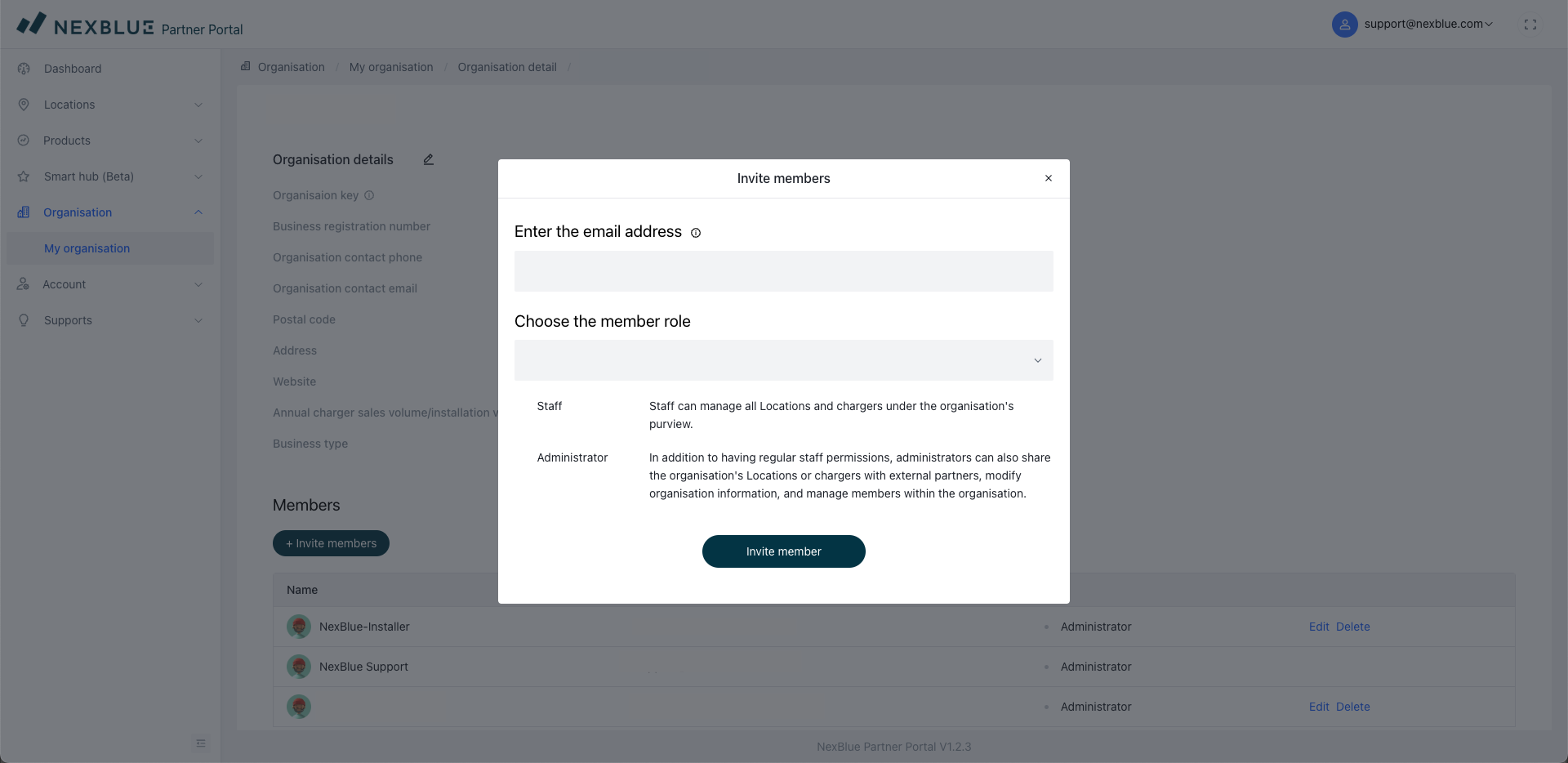
Task: Click the user avatar icon in header
Action: tap(1344, 25)
